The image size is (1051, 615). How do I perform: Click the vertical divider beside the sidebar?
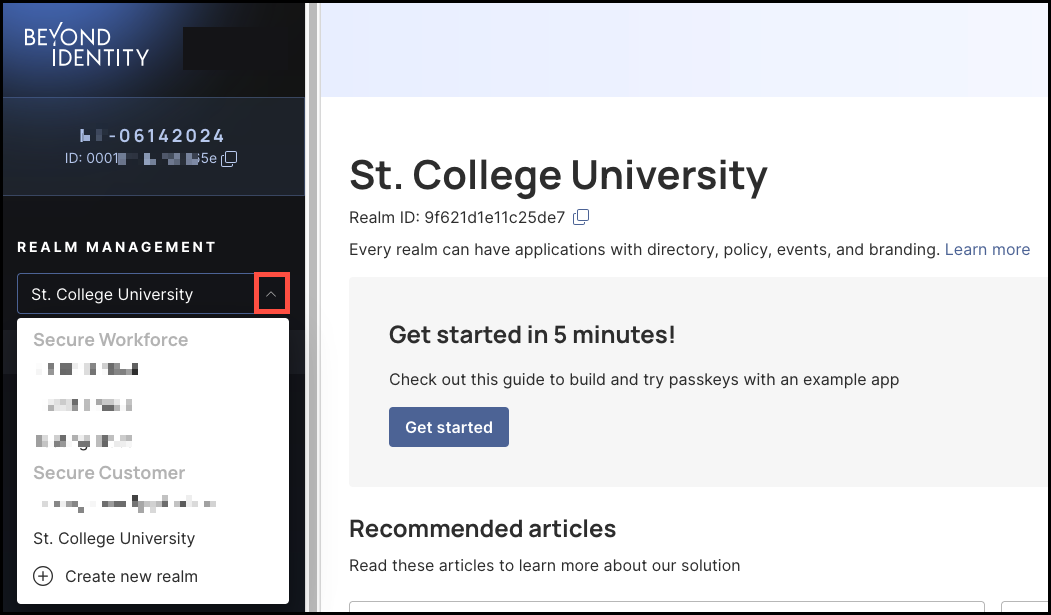[x=312, y=308]
